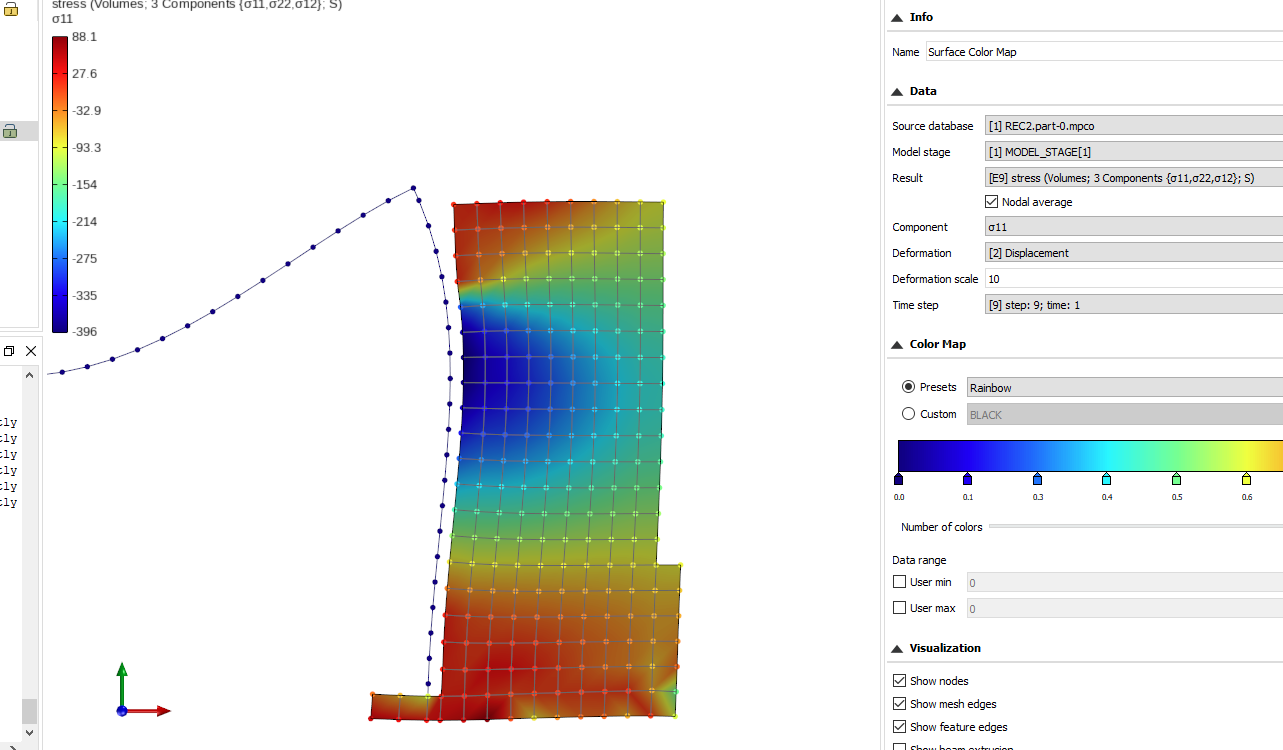
Task: Enable the User min checkbox
Action: (900, 582)
